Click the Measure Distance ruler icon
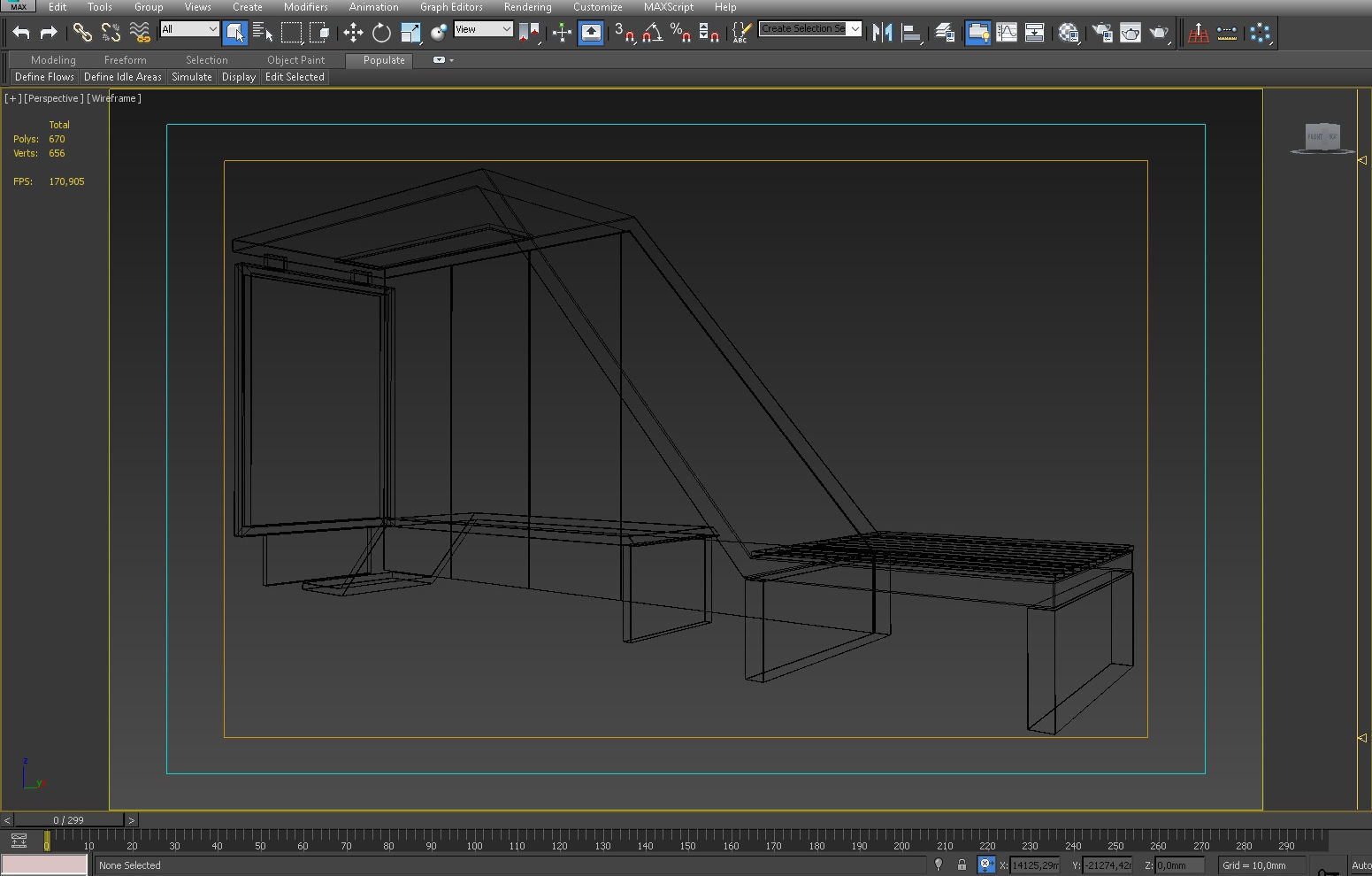This screenshot has height=876, width=1372. coord(1227,33)
